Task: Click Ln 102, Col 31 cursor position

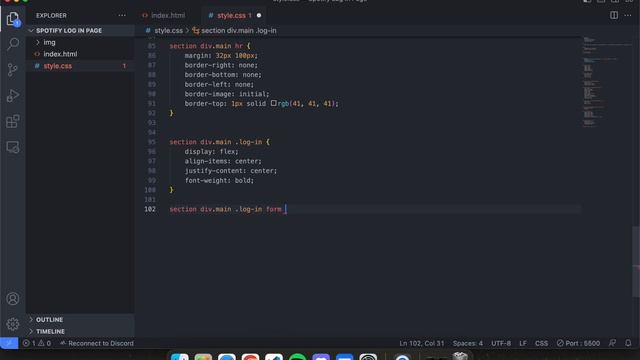Action: pyautogui.click(x=421, y=343)
